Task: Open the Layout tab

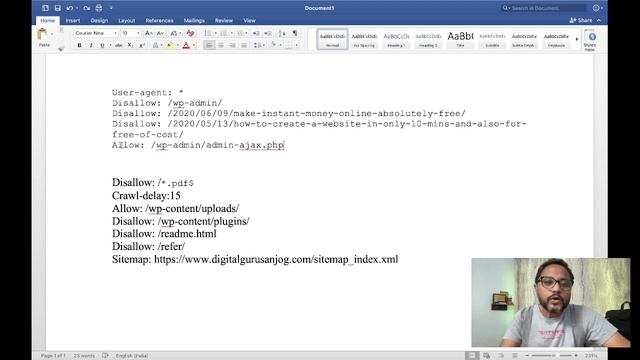Action: click(127, 20)
